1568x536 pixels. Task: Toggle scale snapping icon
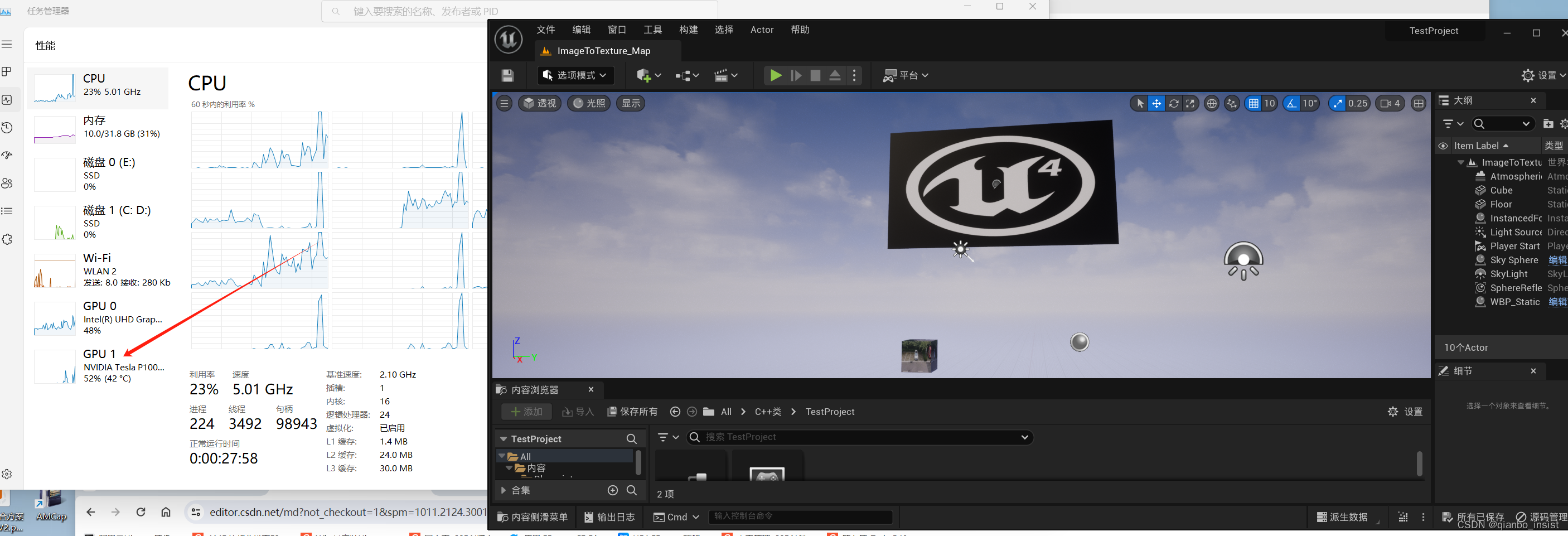coord(1337,104)
